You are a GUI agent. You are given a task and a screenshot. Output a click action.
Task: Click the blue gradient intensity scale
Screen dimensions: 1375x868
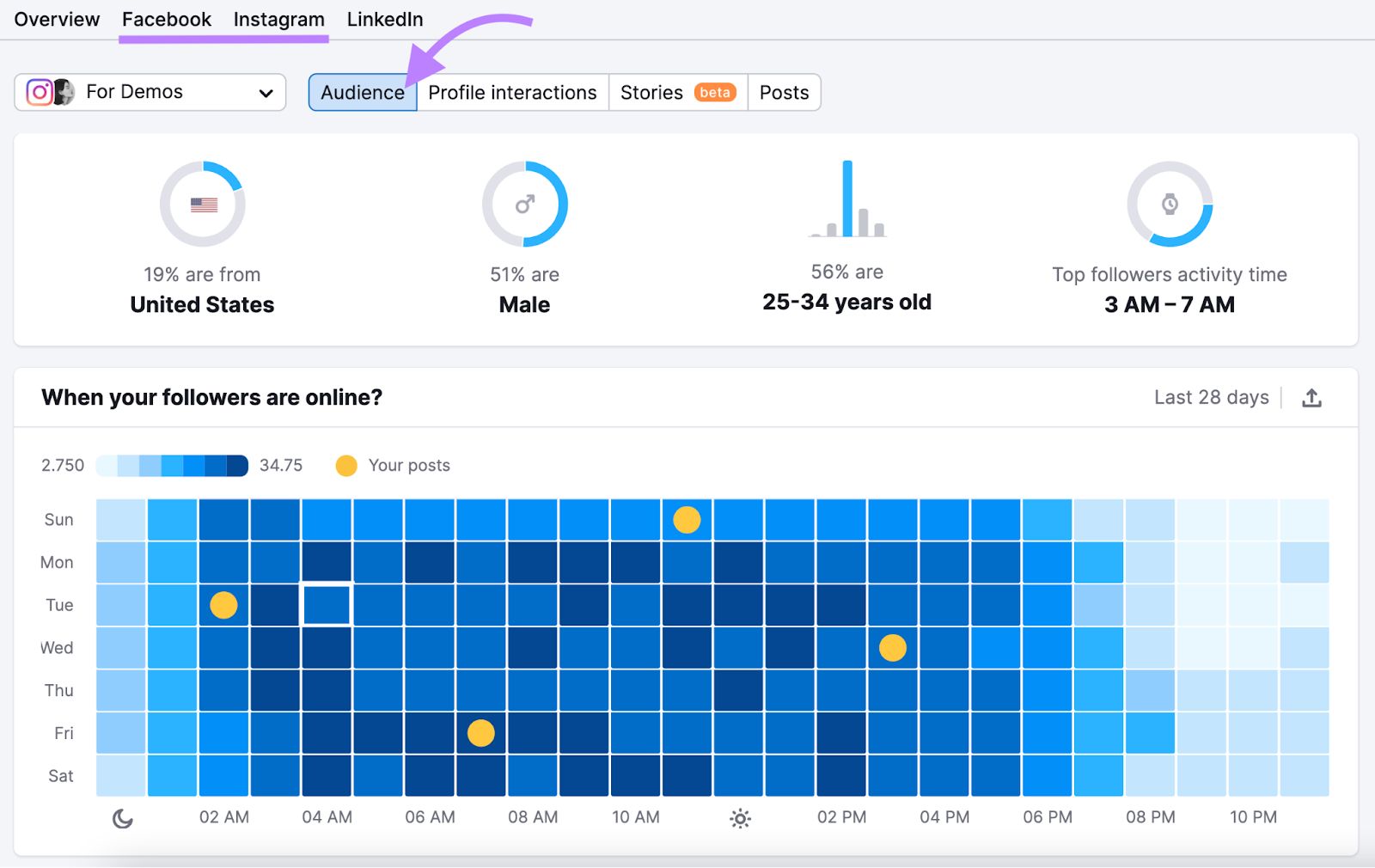click(x=171, y=465)
